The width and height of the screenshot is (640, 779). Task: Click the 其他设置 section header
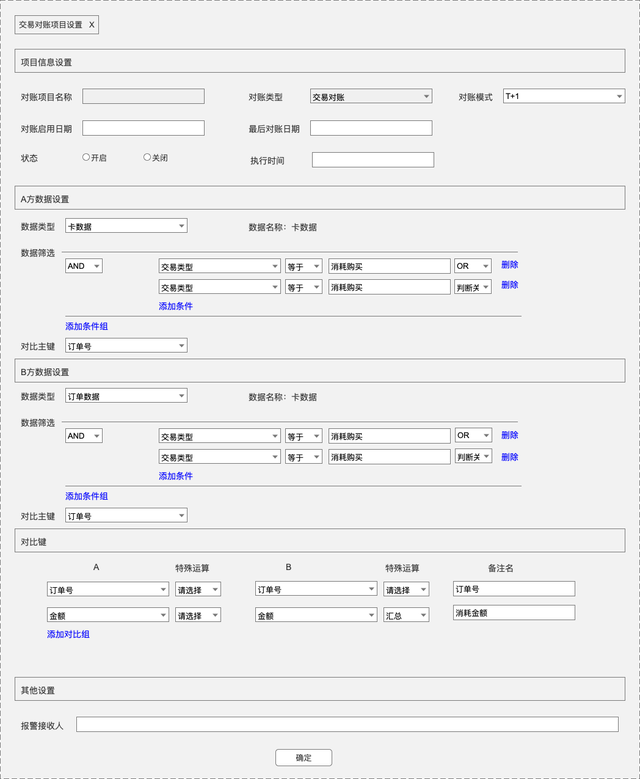click(320, 689)
